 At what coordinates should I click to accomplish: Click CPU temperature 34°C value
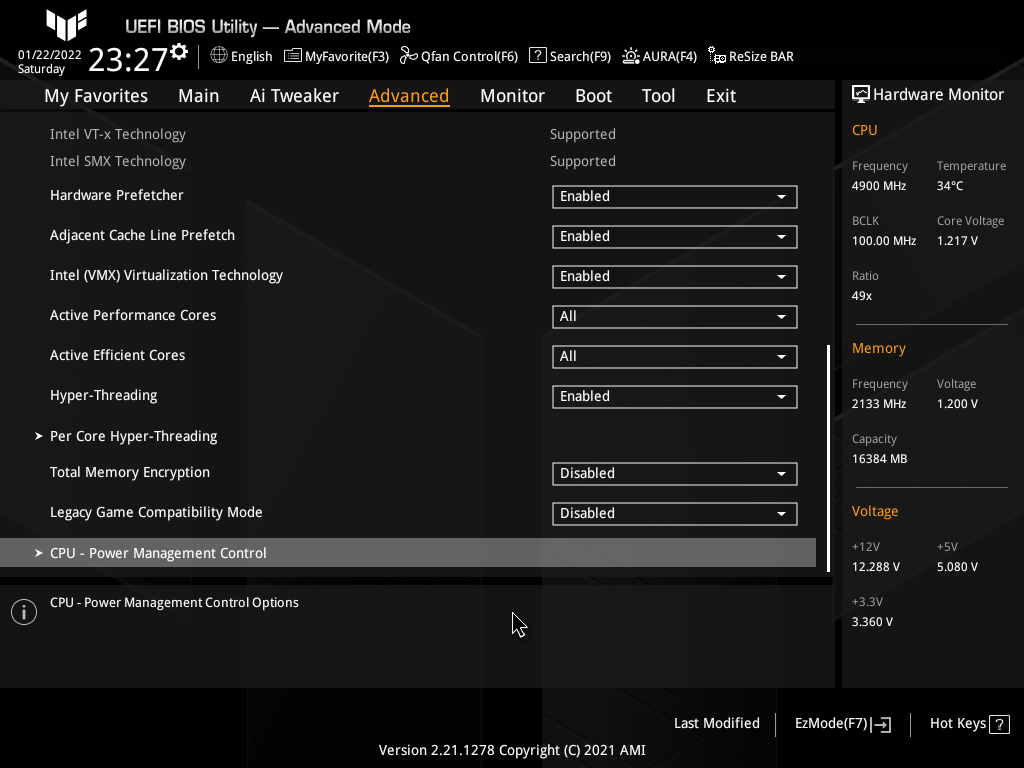point(950,185)
